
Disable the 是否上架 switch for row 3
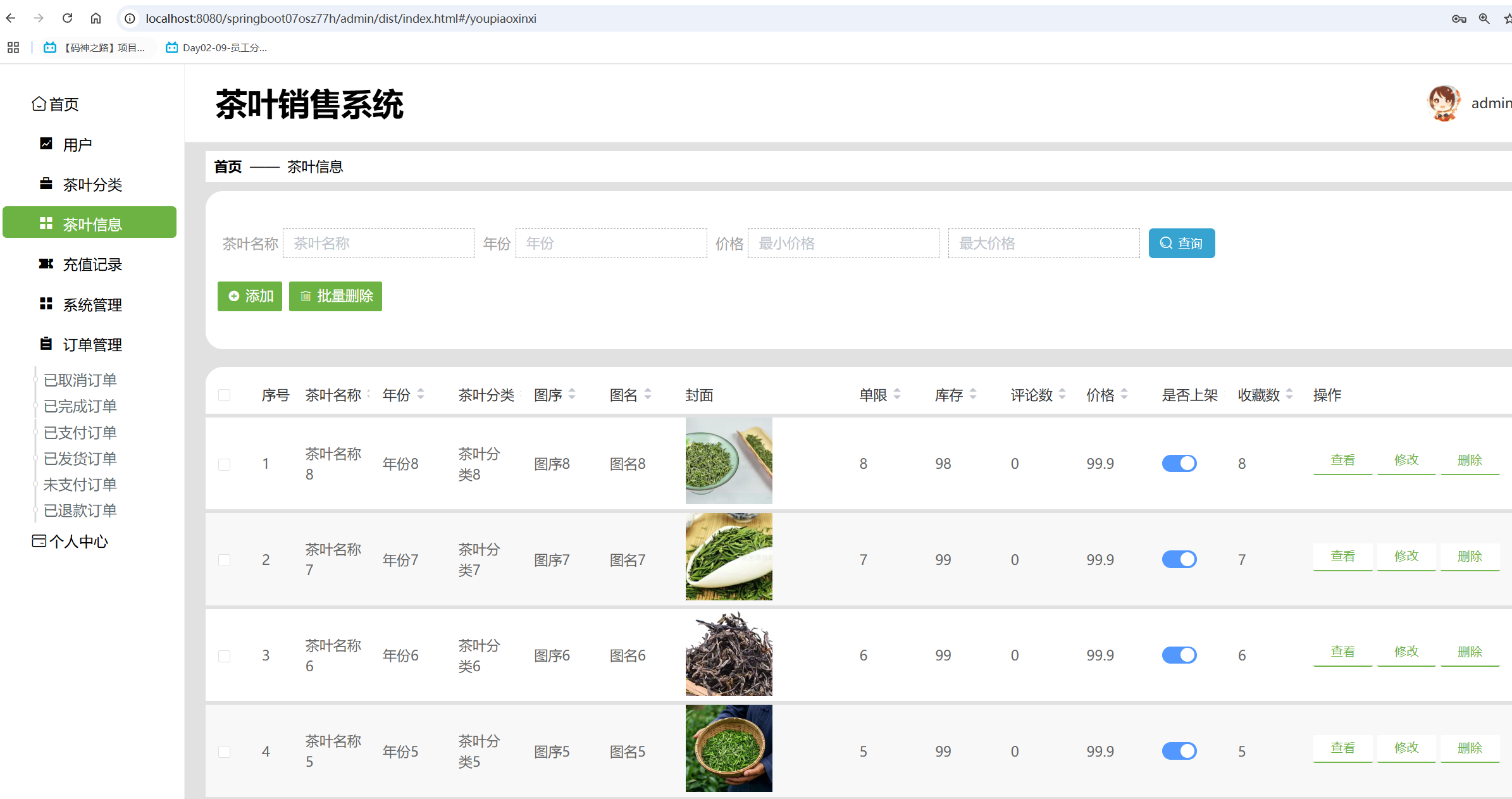coord(1179,655)
